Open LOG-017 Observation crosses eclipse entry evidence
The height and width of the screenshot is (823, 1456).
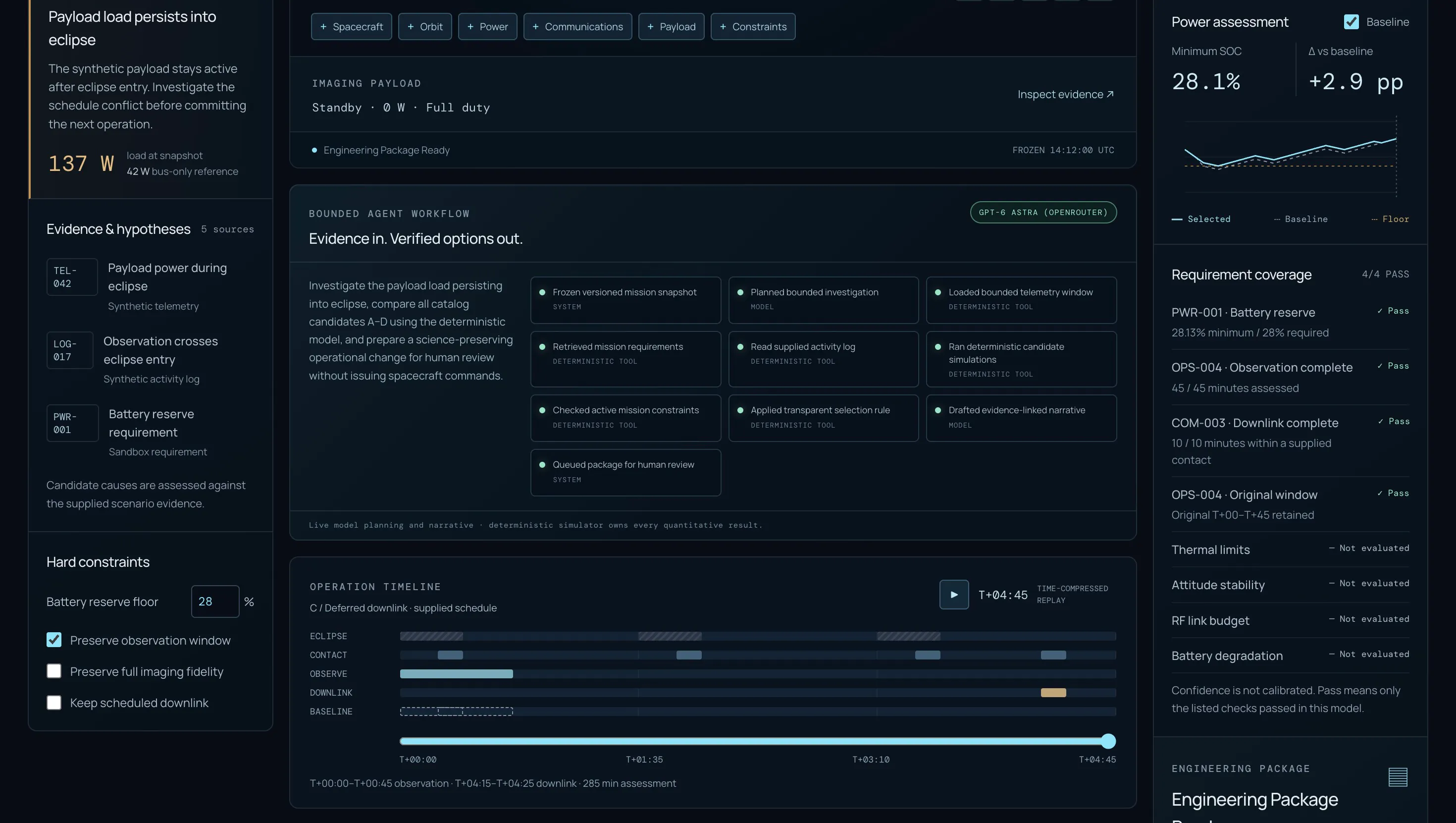tap(151, 360)
